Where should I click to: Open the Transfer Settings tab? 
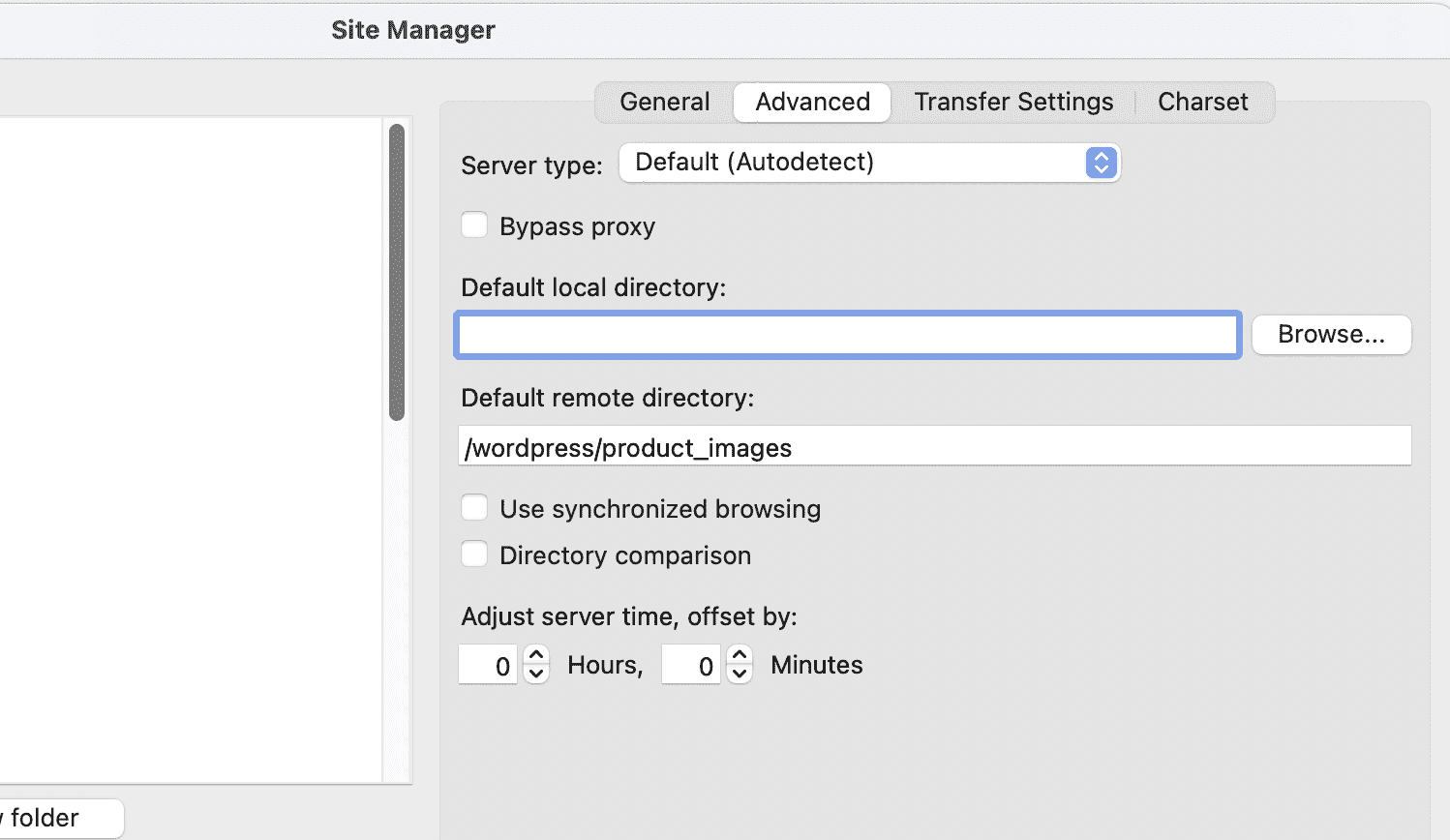(1012, 103)
